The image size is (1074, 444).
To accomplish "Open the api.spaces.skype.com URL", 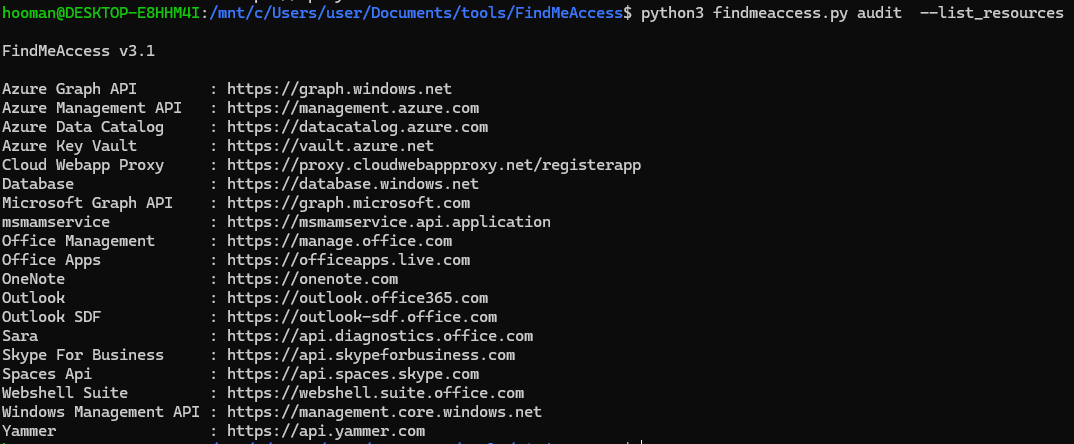I will tap(353, 374).
